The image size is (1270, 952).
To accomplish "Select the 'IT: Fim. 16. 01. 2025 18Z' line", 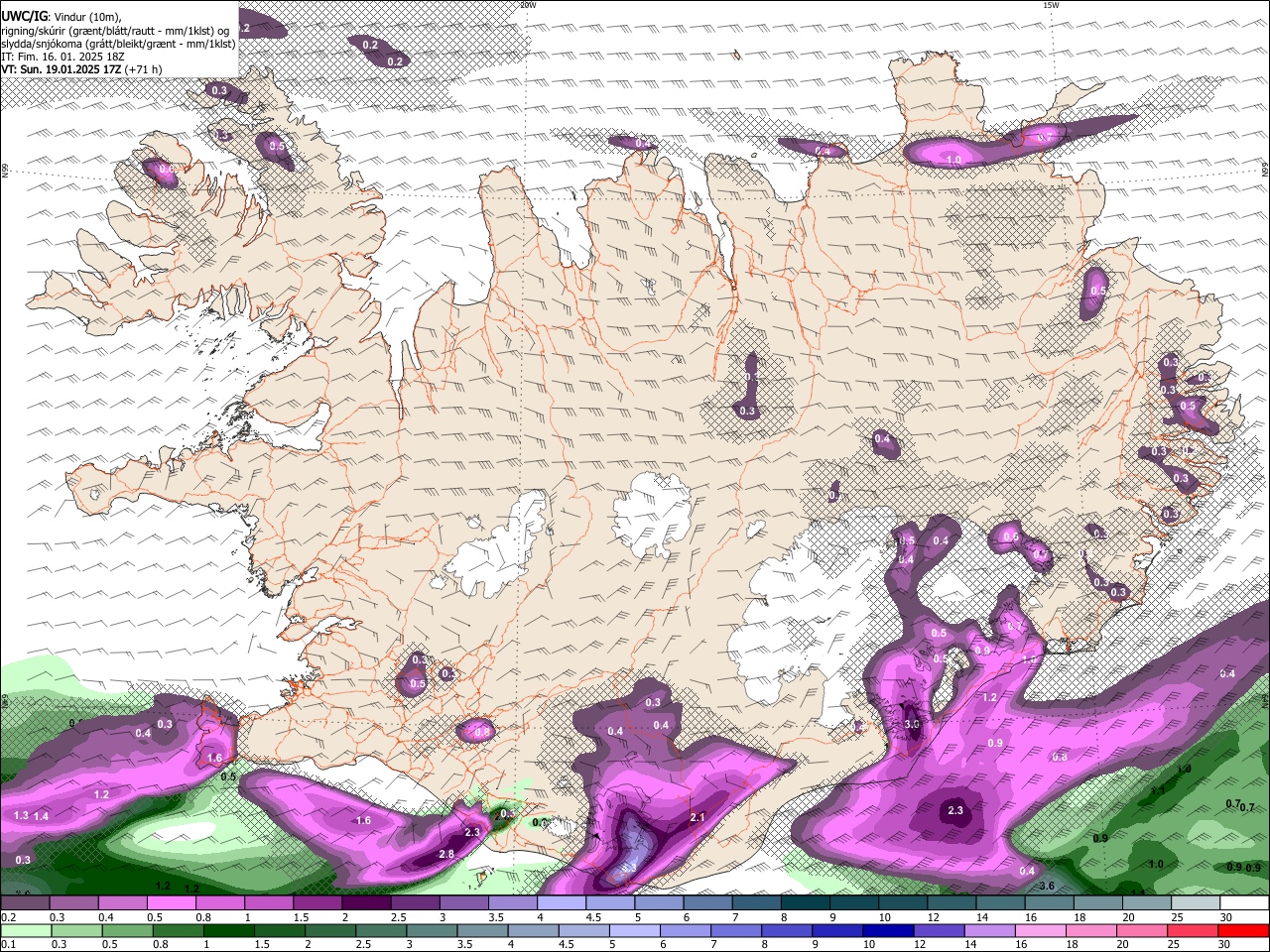I will click(63, 58).
